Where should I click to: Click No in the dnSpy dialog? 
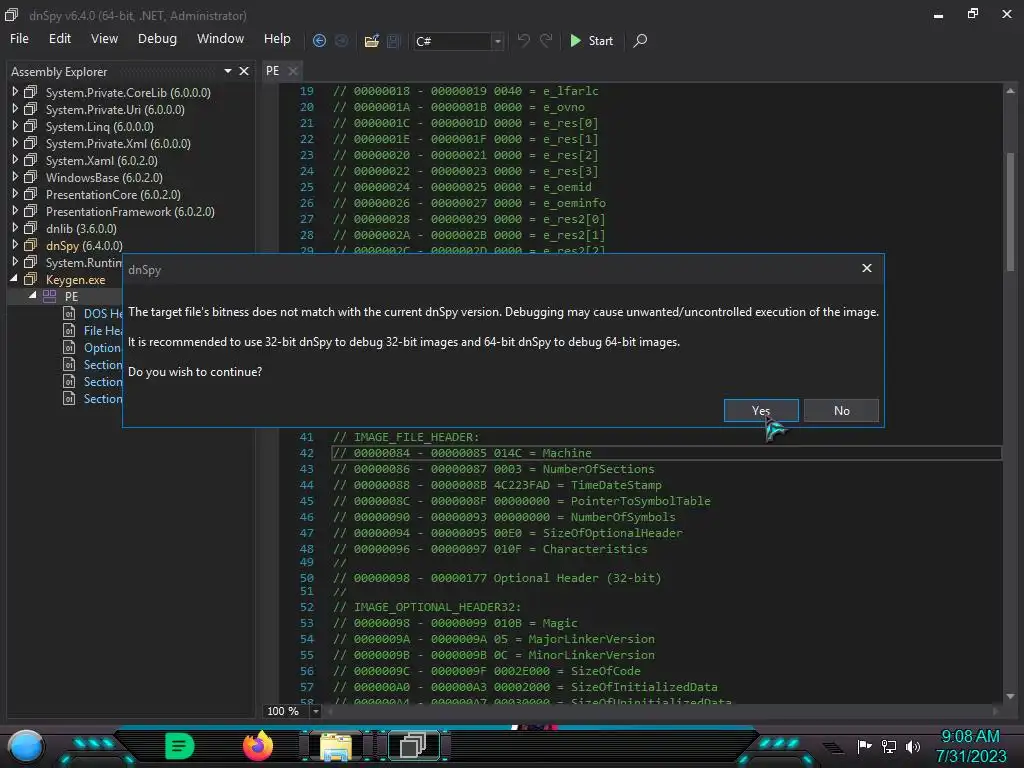pos(841,410)
